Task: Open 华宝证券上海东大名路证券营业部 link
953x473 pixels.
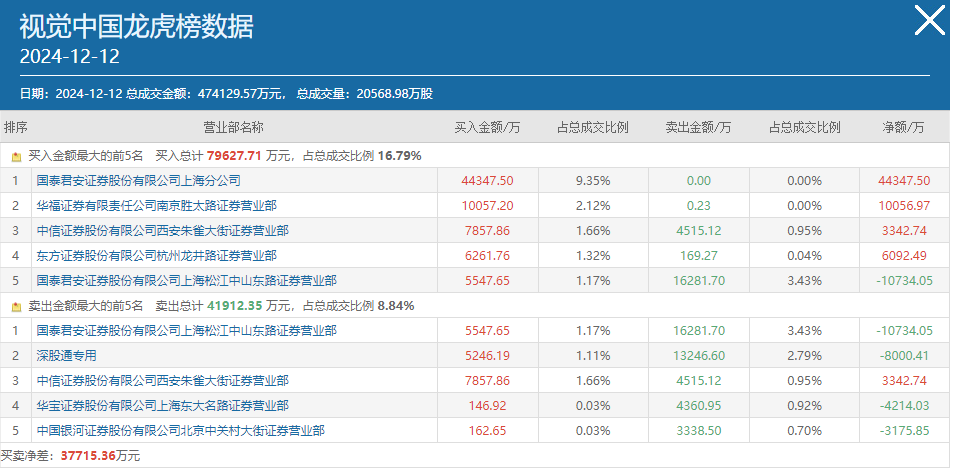Action: click(x=162, y=406)
